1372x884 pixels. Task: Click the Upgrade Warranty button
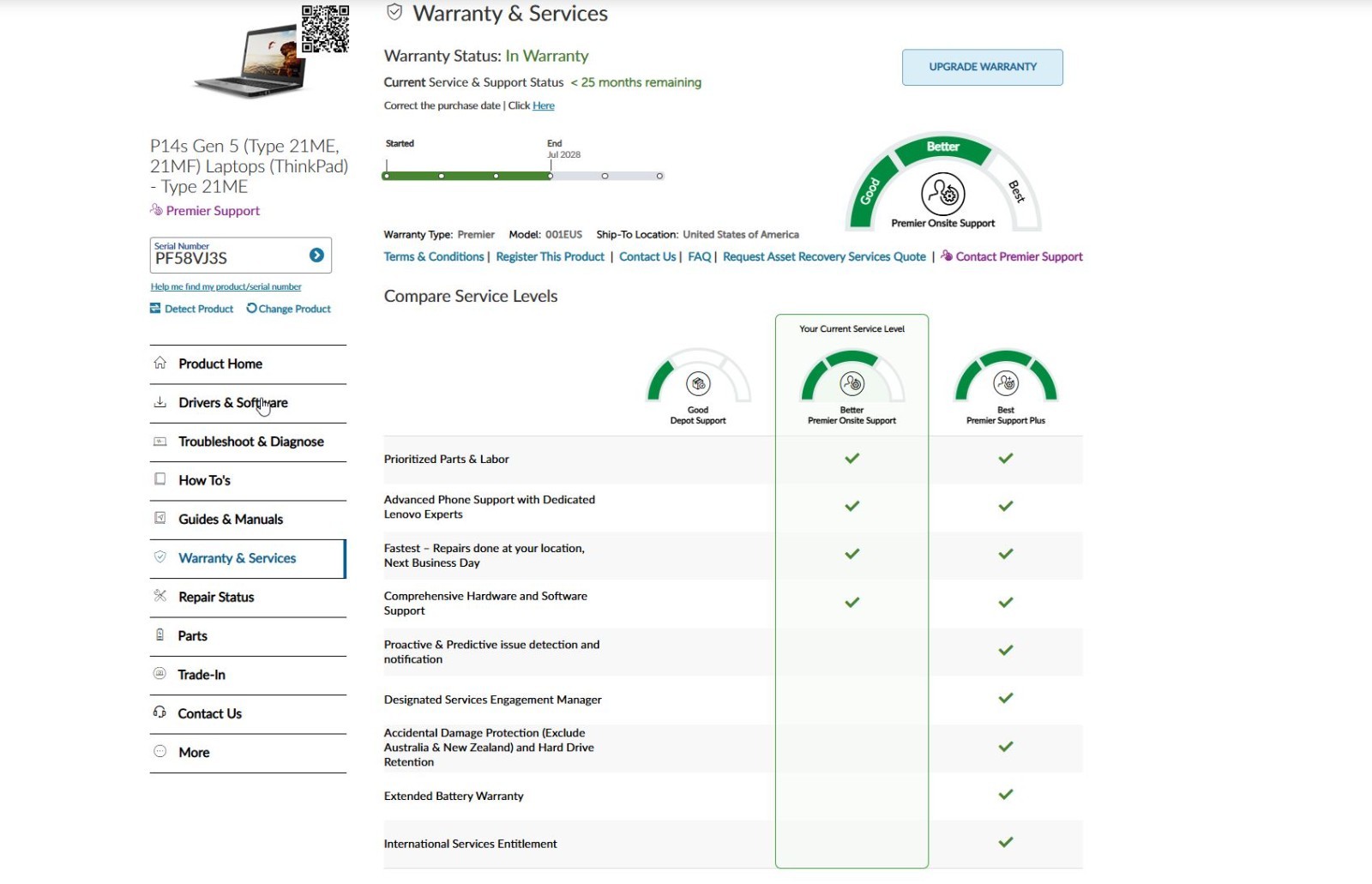[983, 67]
